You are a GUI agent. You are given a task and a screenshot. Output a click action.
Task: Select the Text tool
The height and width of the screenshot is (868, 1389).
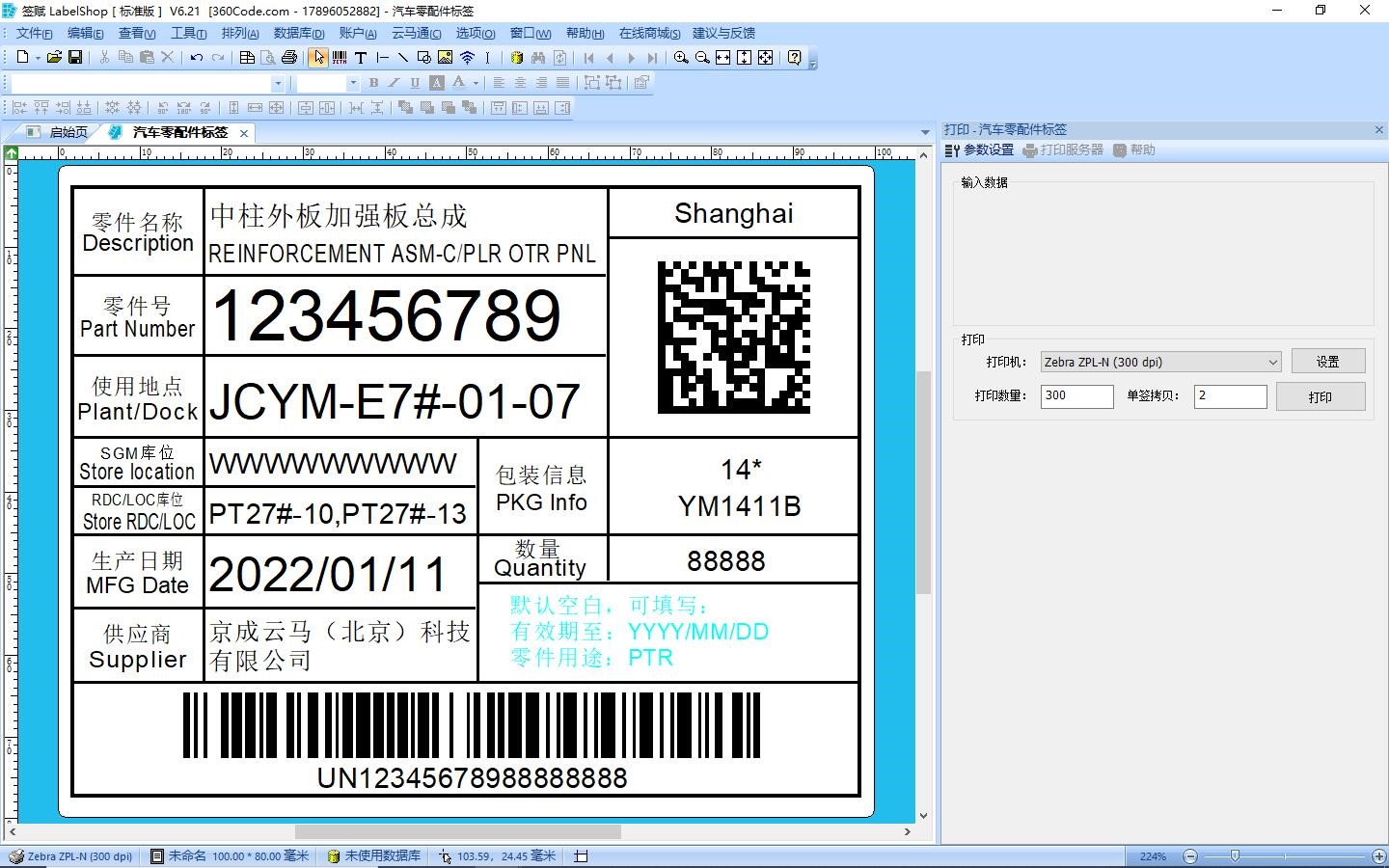coord(360,58)
